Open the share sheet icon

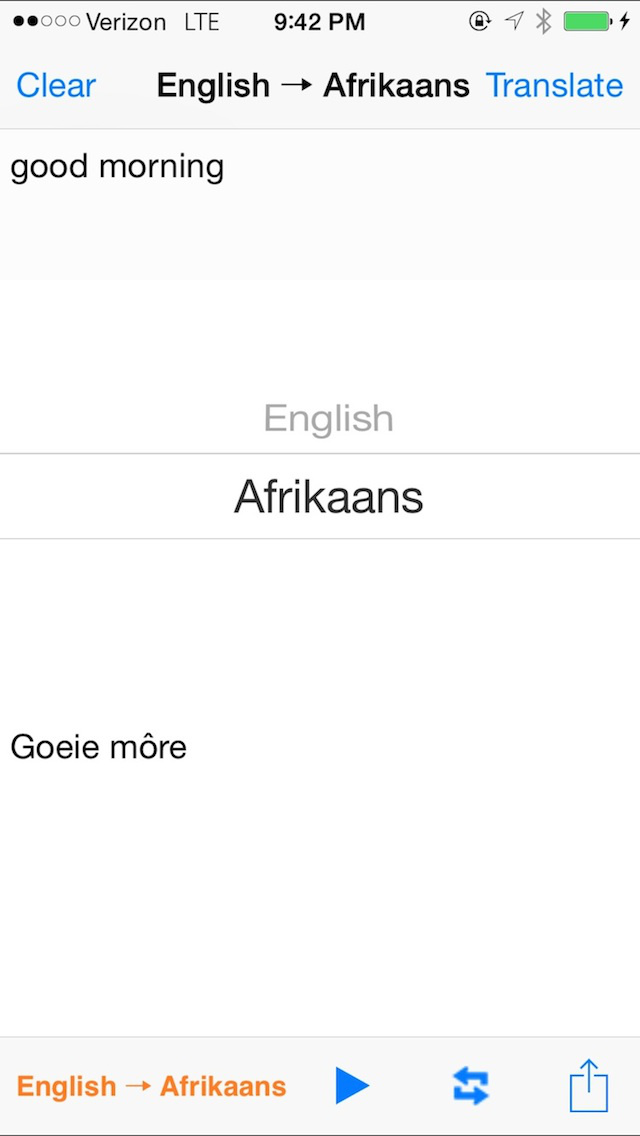[589, 1085]
